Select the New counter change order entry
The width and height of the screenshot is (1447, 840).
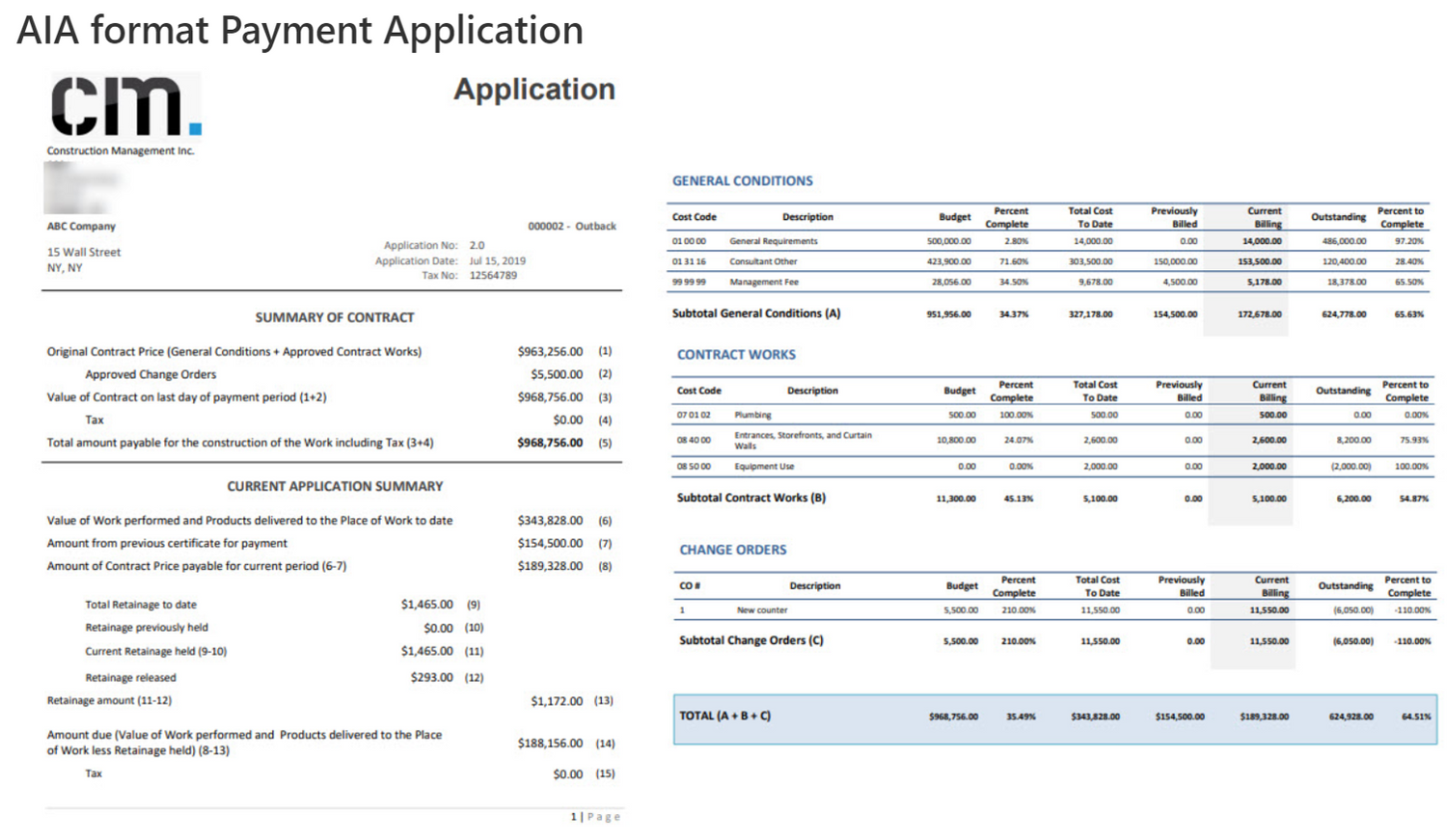pyautogui.click(x=762, y=610)
